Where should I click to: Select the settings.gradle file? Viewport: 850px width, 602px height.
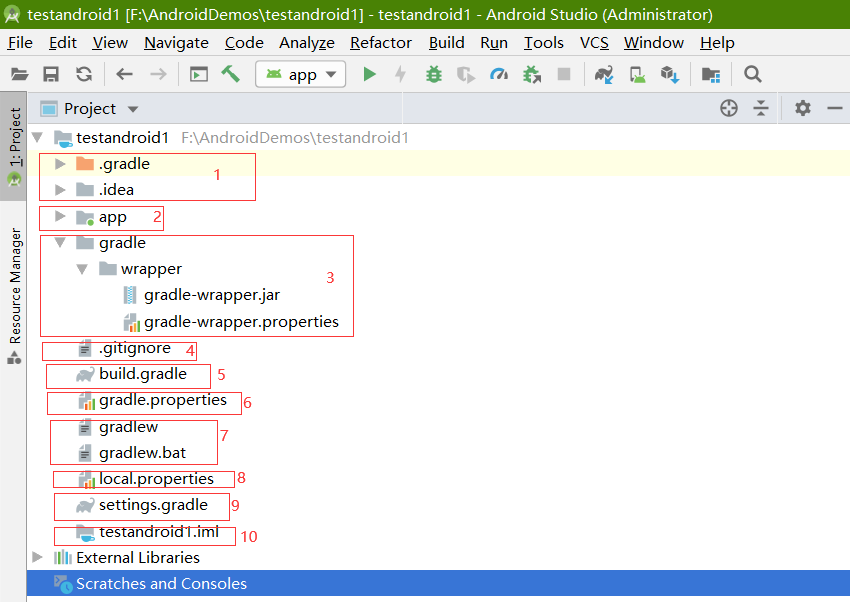[x=153, y=505]
